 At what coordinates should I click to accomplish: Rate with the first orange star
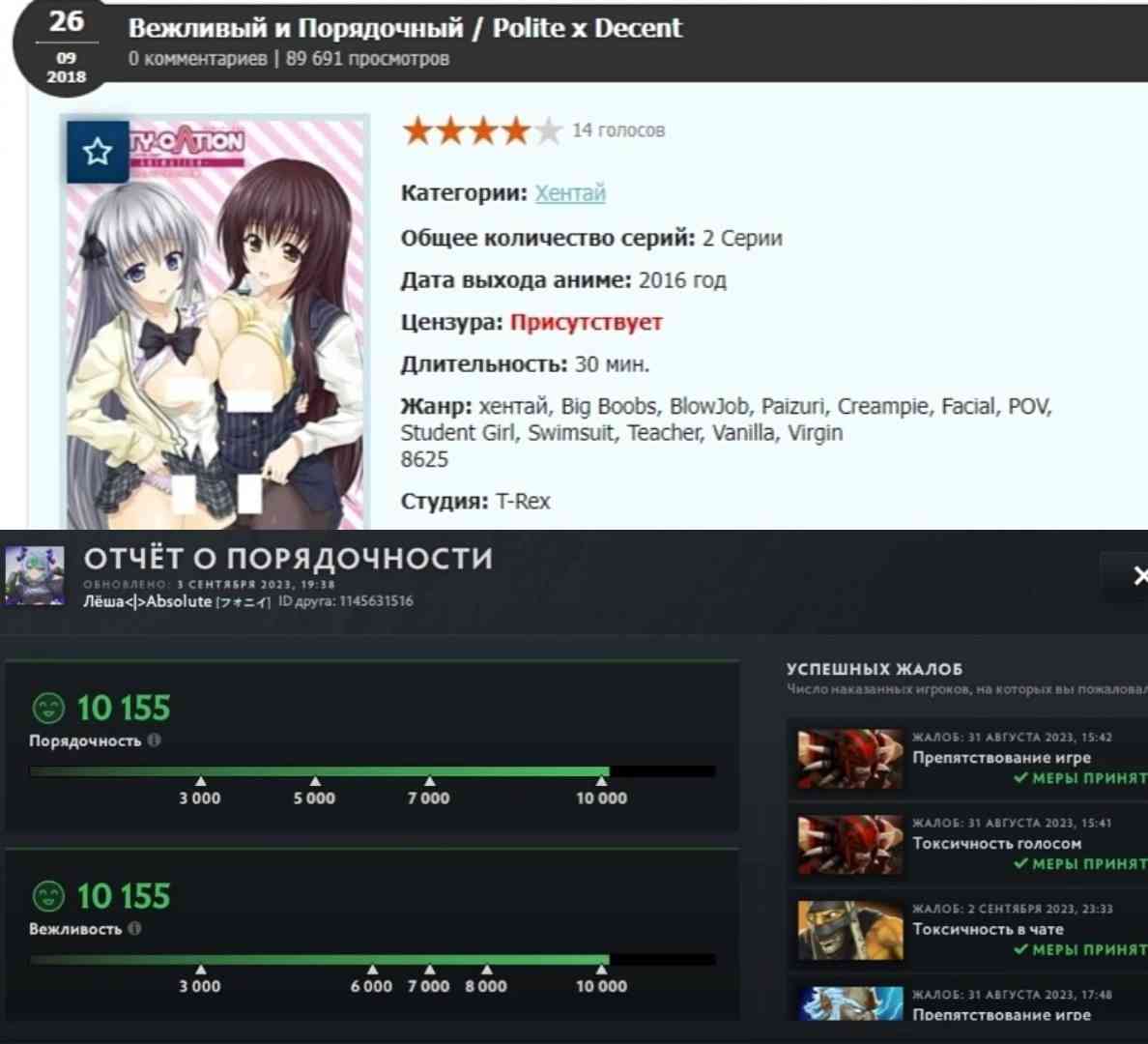pos(417,131)
